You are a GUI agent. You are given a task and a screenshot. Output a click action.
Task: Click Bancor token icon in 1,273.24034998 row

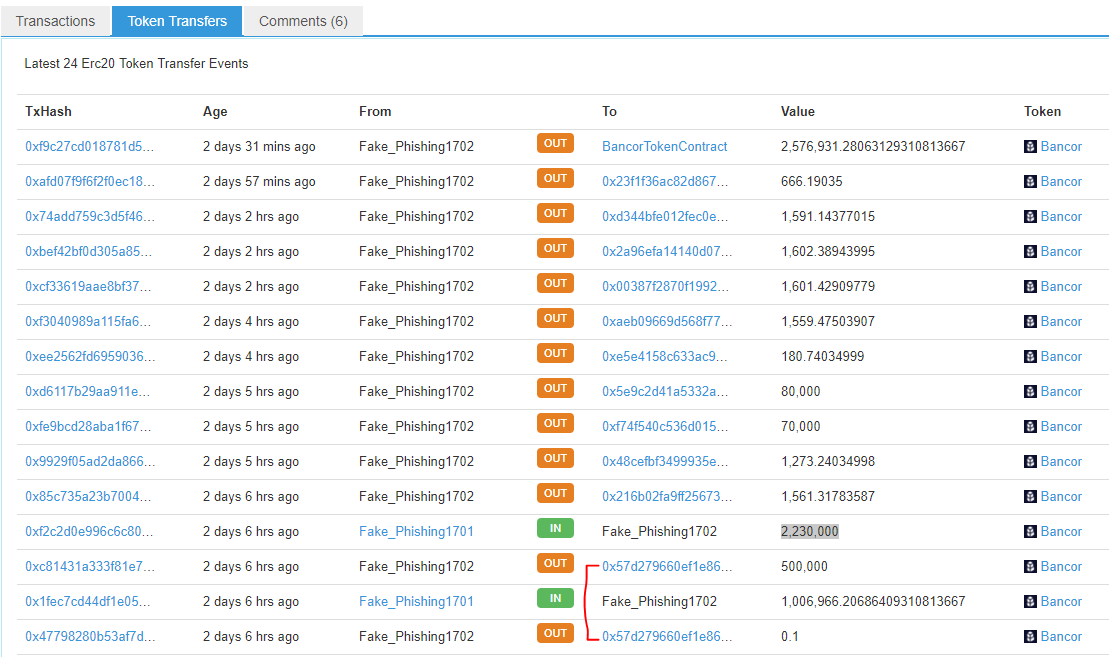click(1030, 461)
